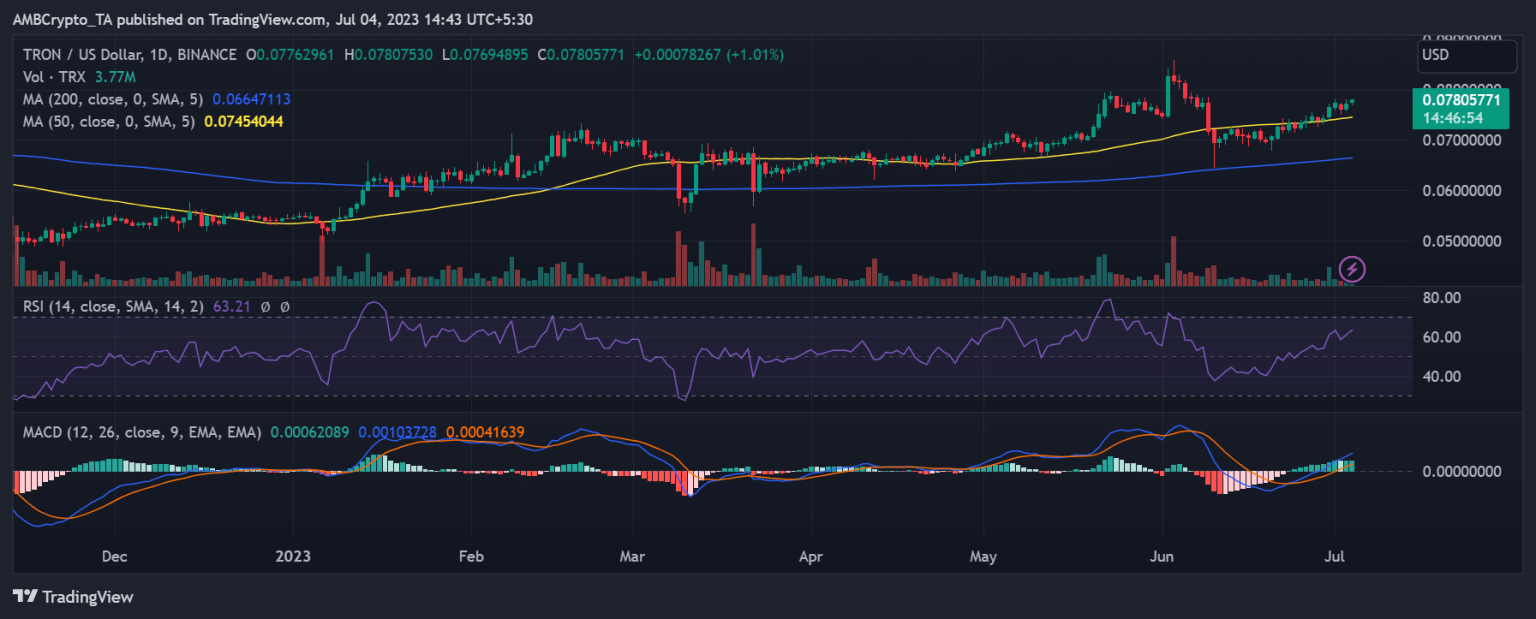Open the USD currency selector
Image resolution: width=1536 pixels, height=619 pixels.
coord(1466,55)
